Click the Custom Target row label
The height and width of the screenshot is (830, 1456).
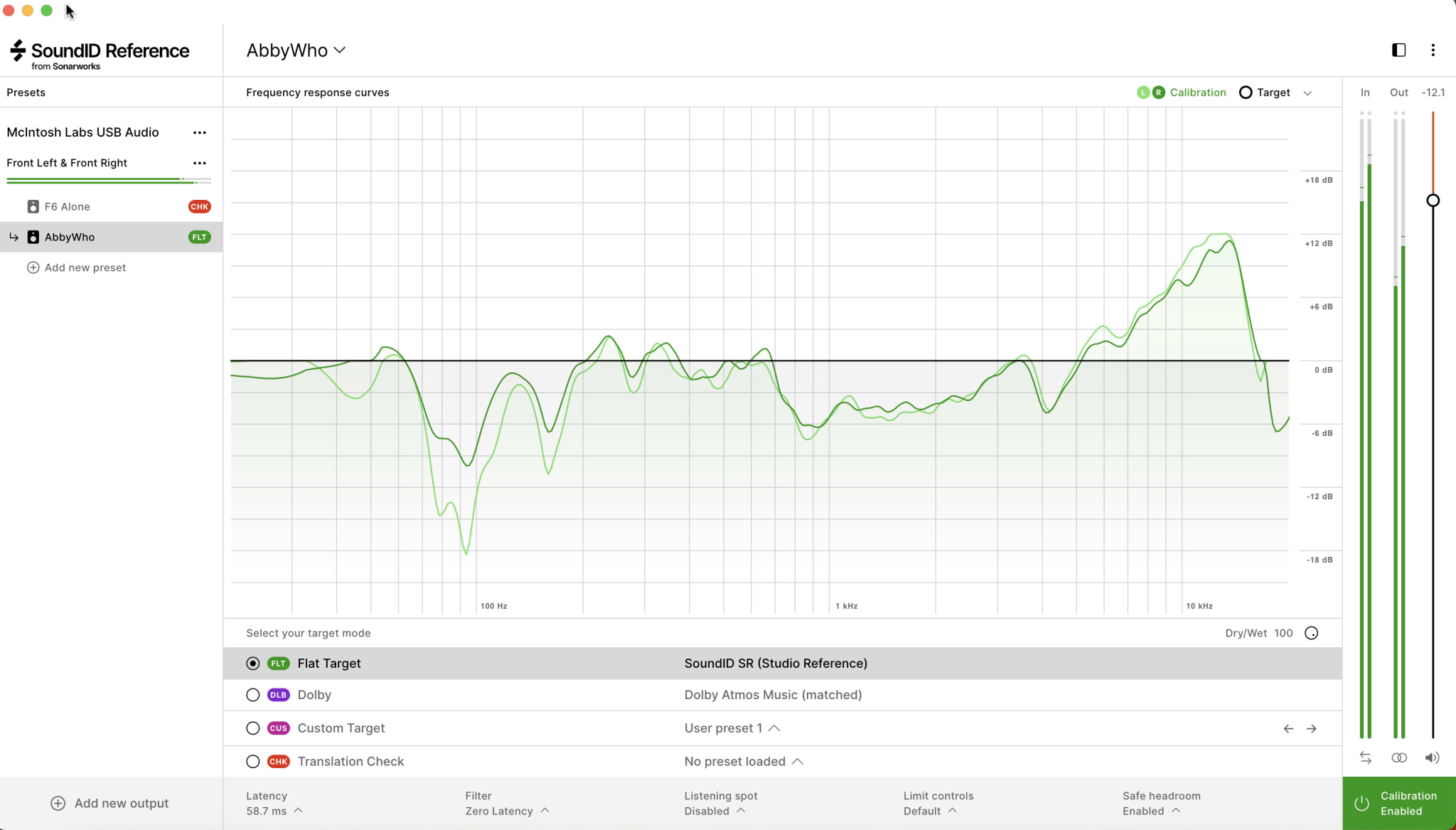click(341, 728)
